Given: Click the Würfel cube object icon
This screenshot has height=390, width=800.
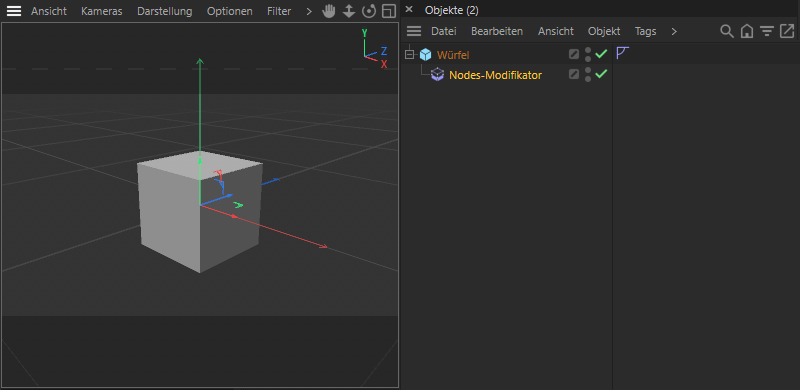Looking at the screenshot, I should (425, 54).
